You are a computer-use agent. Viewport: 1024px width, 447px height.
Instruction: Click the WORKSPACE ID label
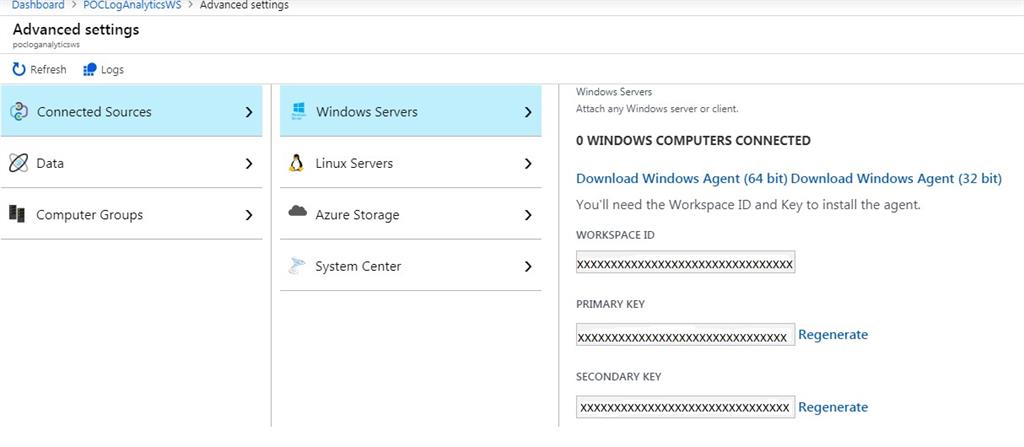(x=615, y=235)
